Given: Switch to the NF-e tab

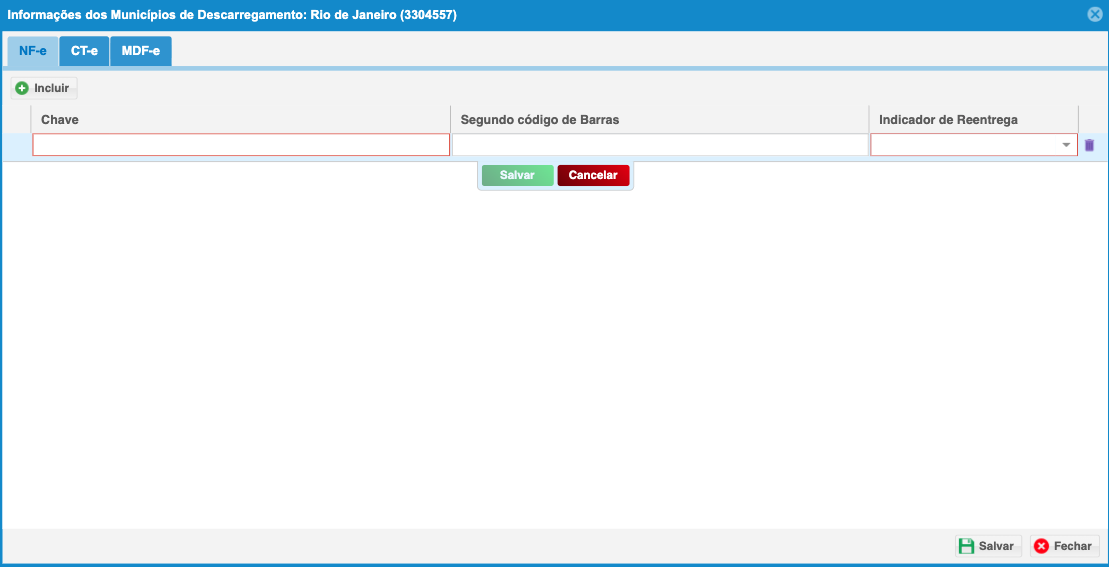Looking at the screenshot, I should tap(33, 51).
